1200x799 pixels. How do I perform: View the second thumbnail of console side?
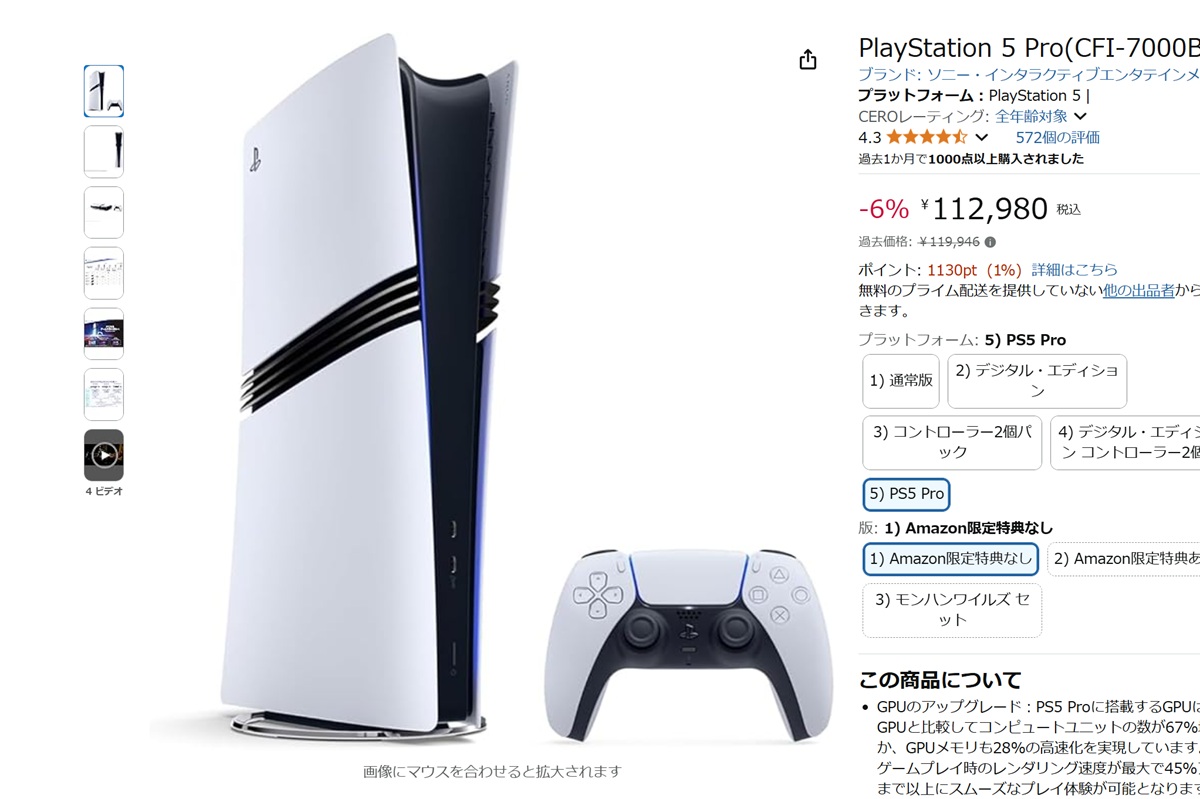(104, 152)
